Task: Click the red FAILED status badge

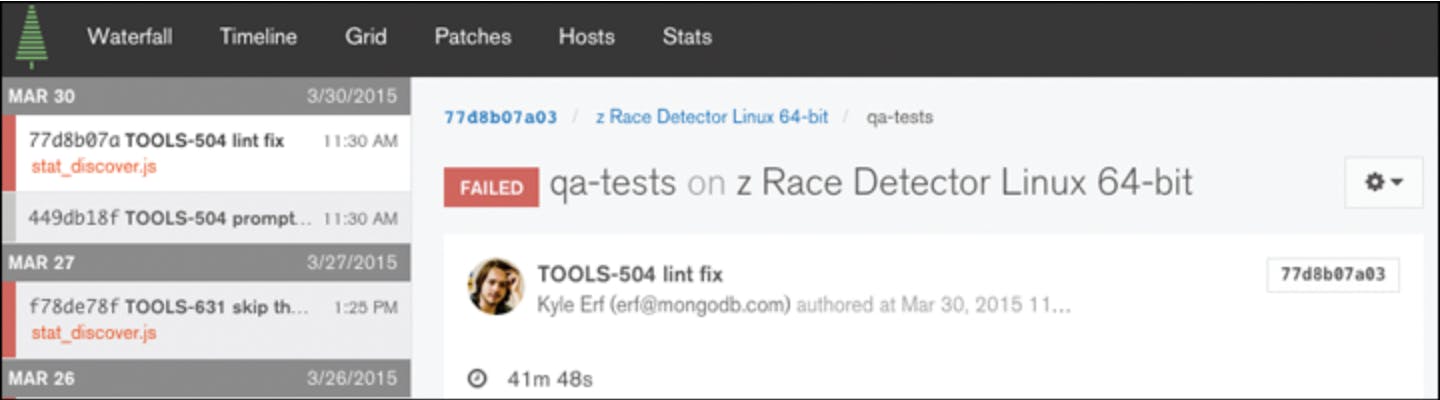Action: [x=491, y=187]
